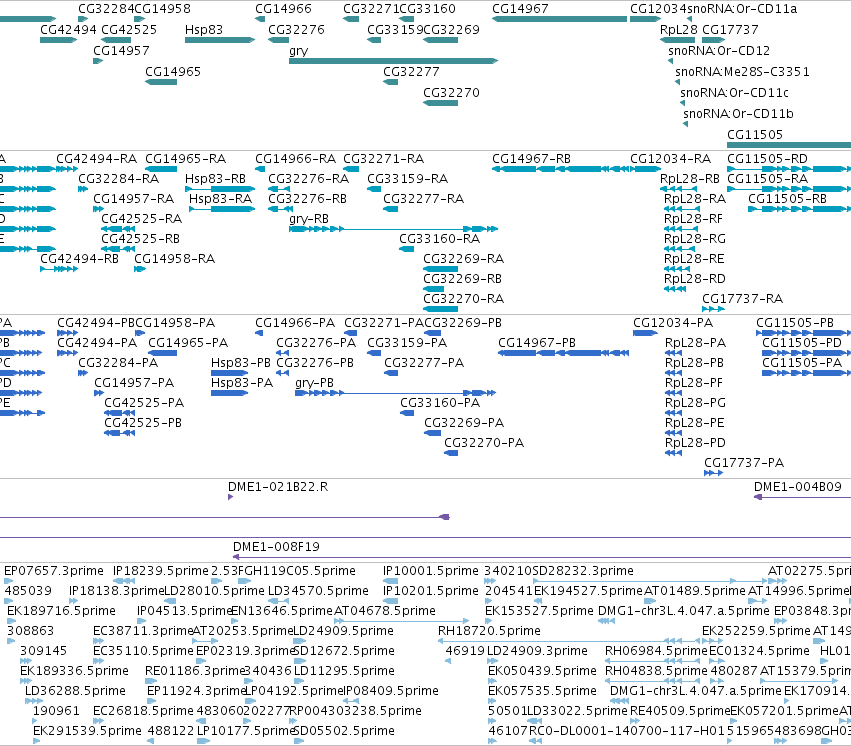This screenshot has width=851, height=746.
Task: Select the CG42525-RB transcript label
Action: click(141, 239)
